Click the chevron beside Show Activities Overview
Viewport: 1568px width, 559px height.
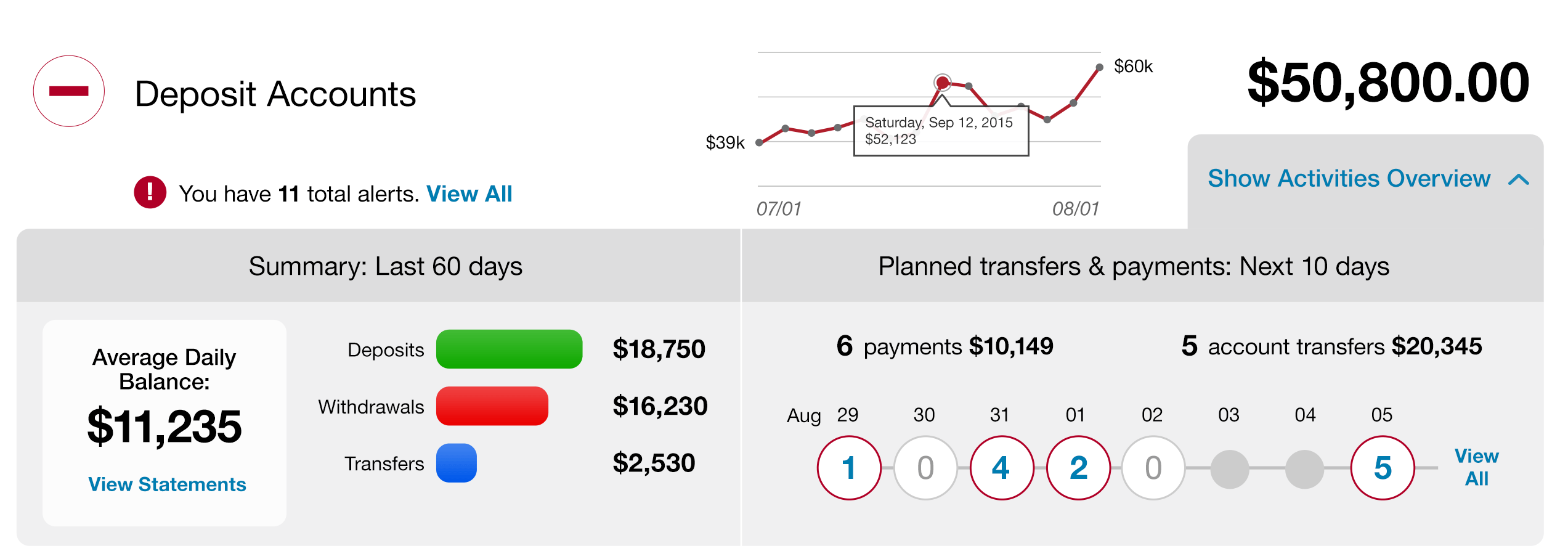(1519, 179)
